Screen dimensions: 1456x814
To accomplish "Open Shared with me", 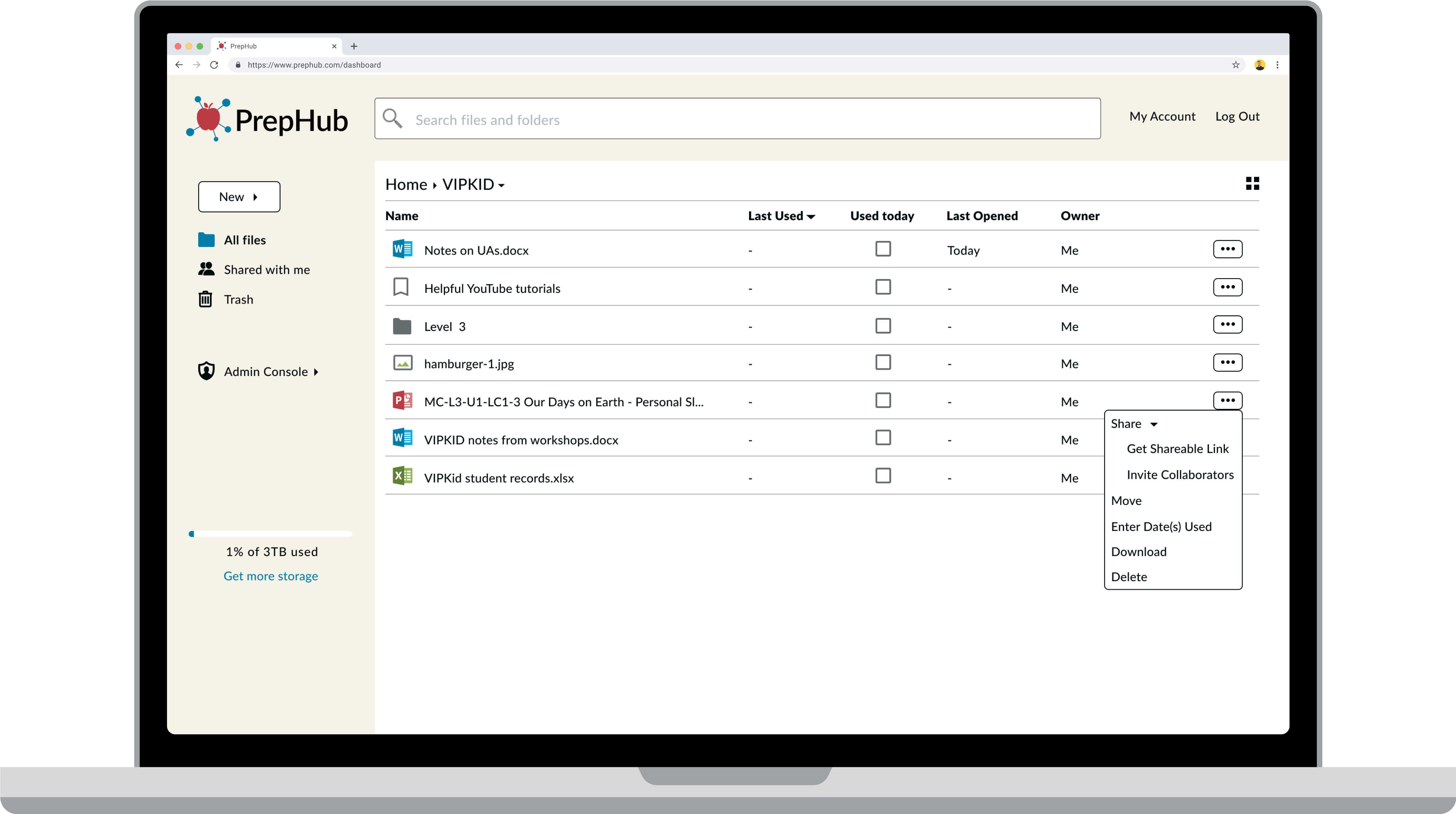I will click(x=267, y=269).
